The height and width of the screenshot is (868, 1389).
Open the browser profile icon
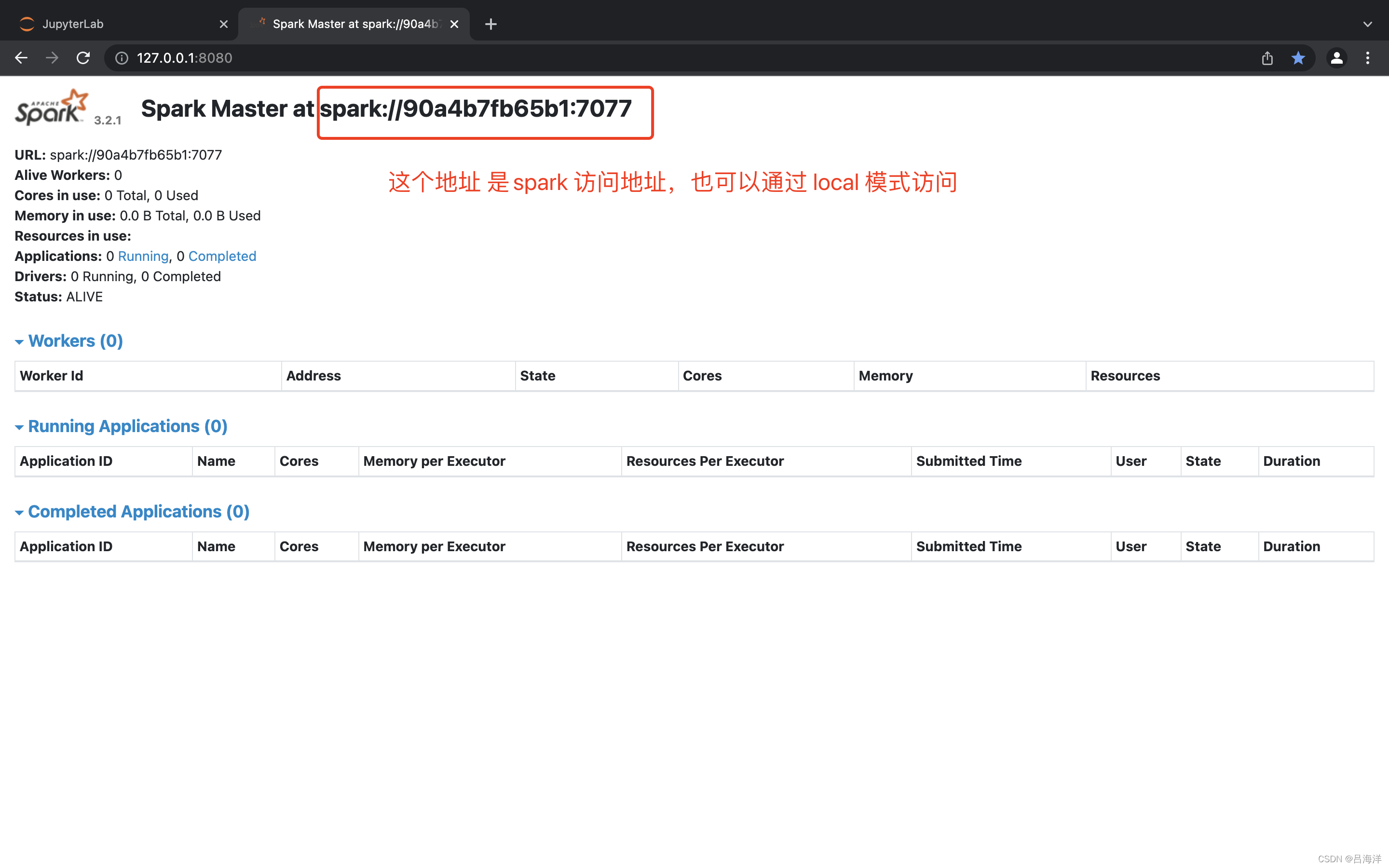(x=1337, y=57)
